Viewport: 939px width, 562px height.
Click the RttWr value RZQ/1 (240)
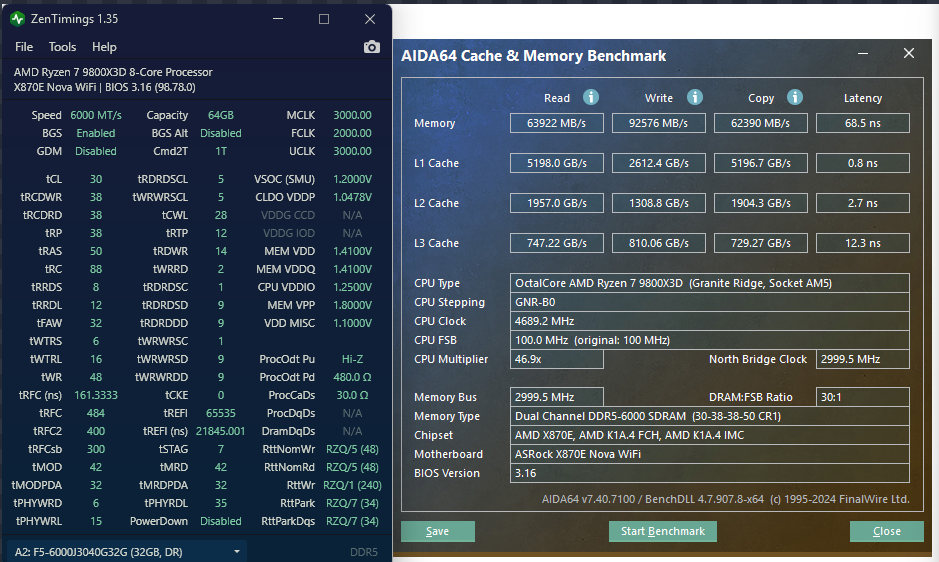click(x=352, y=485)
